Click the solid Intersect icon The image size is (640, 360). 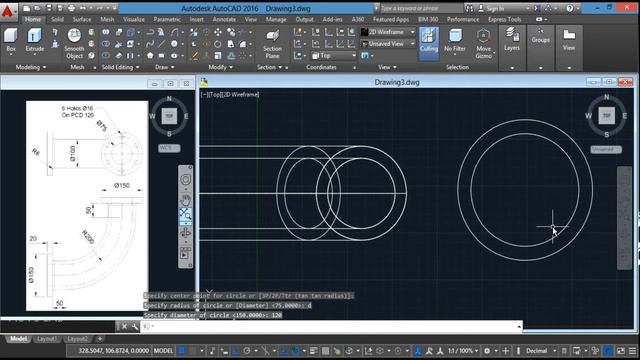tap(106, 56)
